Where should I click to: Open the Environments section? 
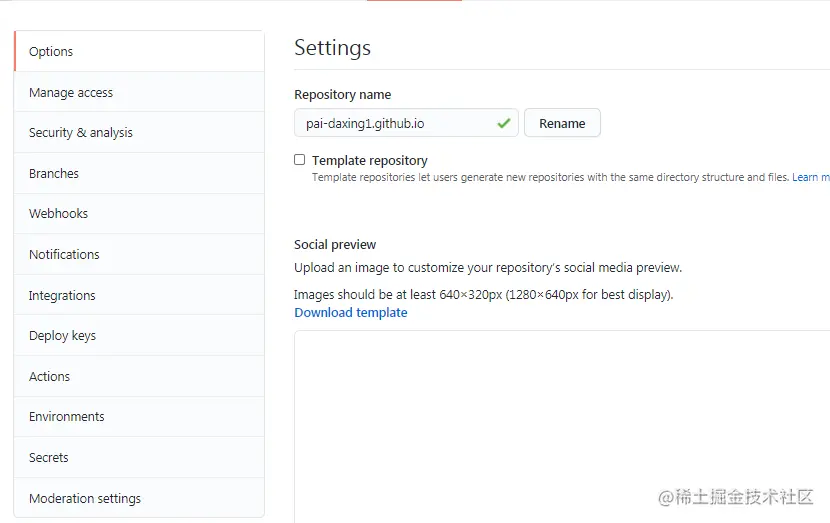click(67, 417)
